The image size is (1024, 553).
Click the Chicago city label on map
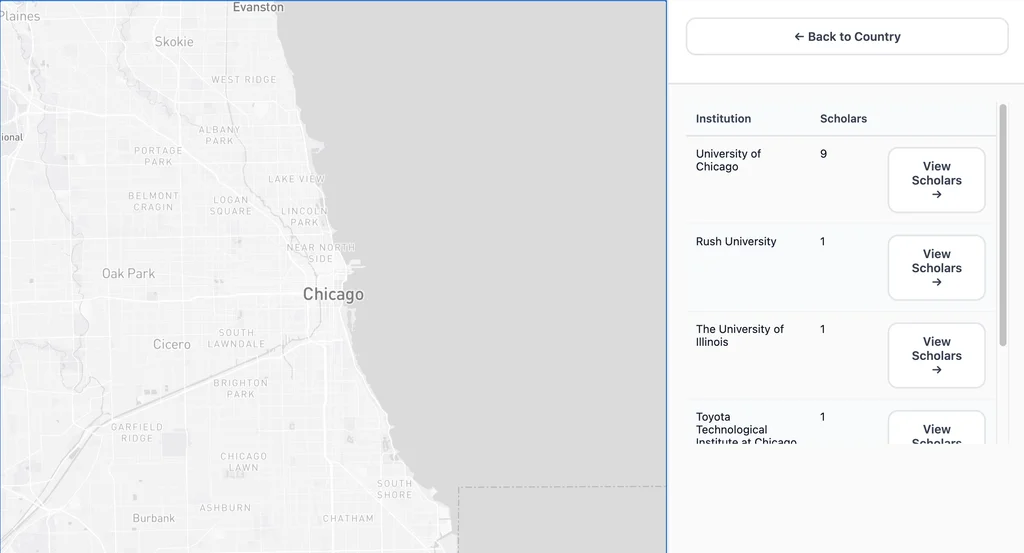tap(333, 294)
